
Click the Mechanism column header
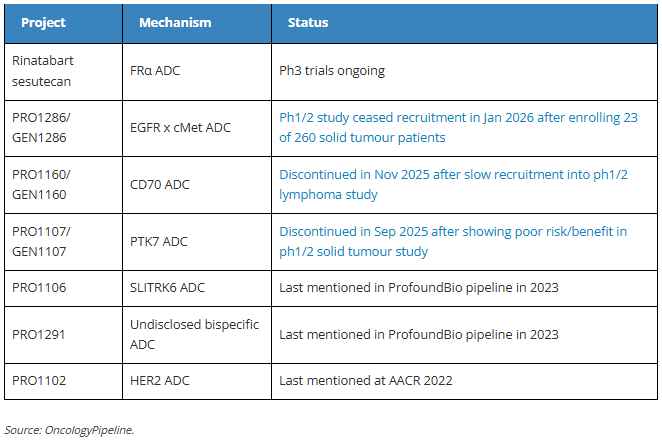(174, 22)
